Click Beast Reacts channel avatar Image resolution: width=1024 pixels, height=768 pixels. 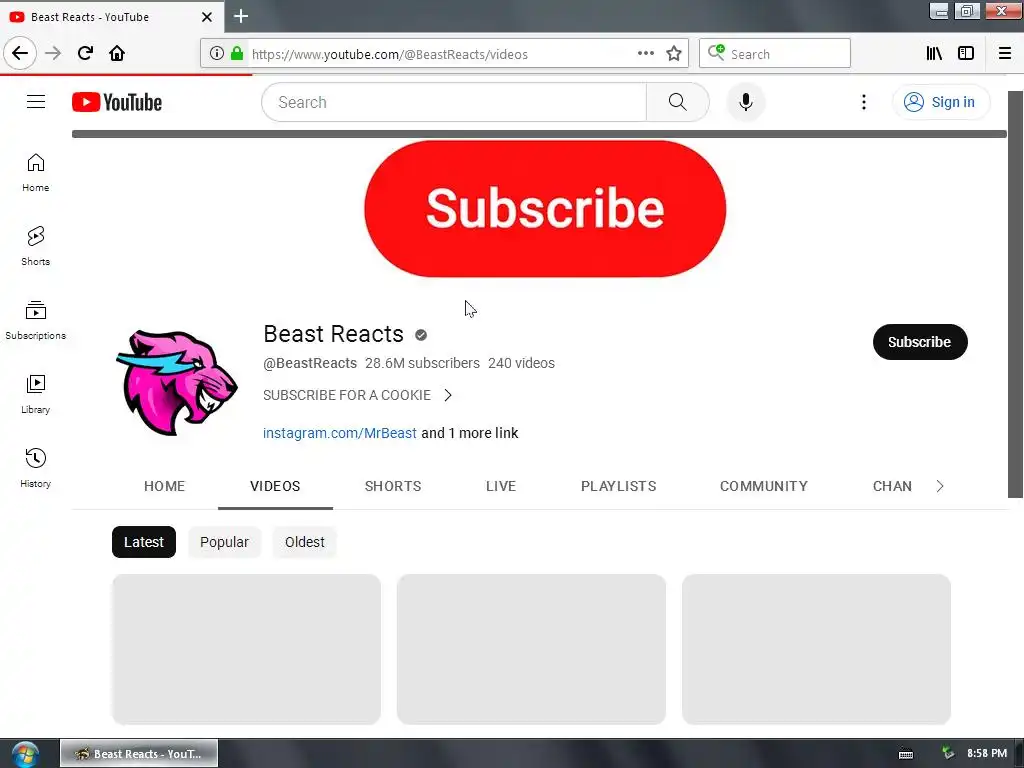click(177, 383)
